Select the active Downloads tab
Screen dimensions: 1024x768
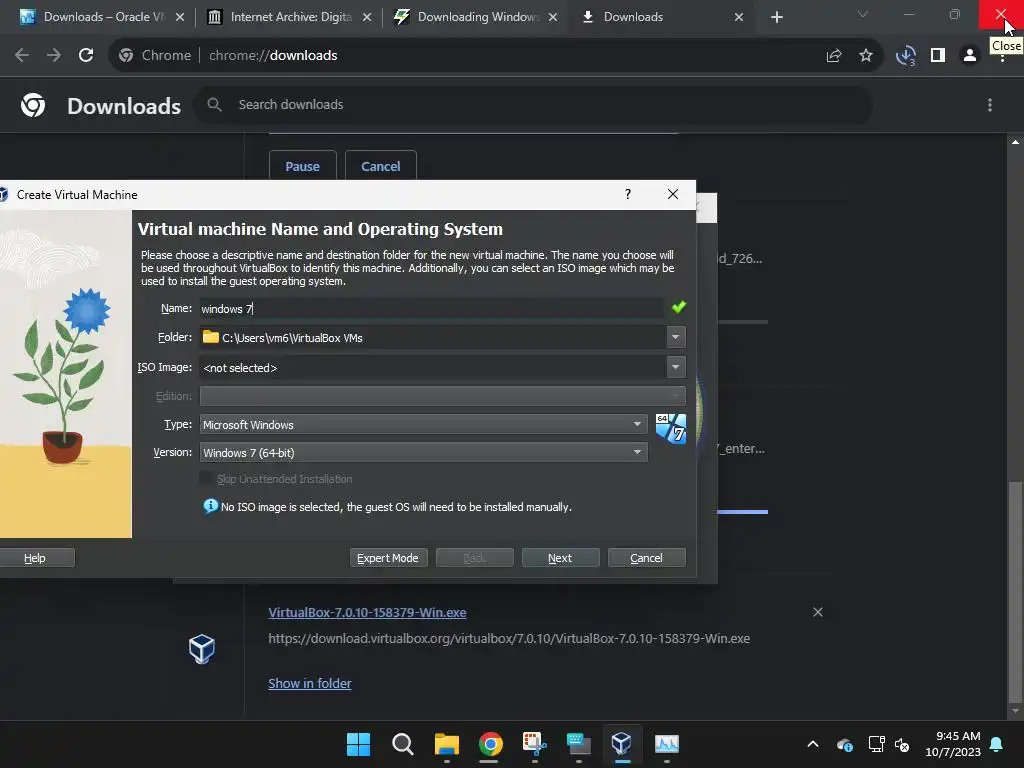pos(662,17)
